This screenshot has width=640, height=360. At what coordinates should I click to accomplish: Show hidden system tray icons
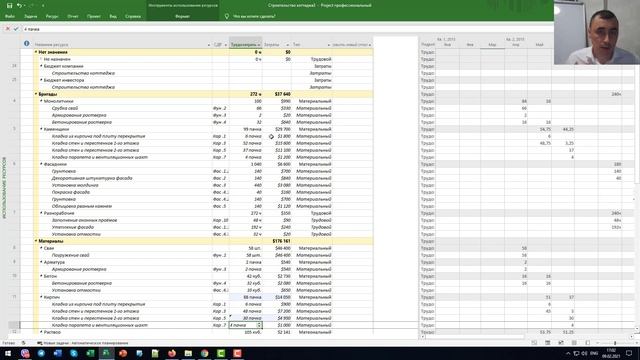pos(568,353)
